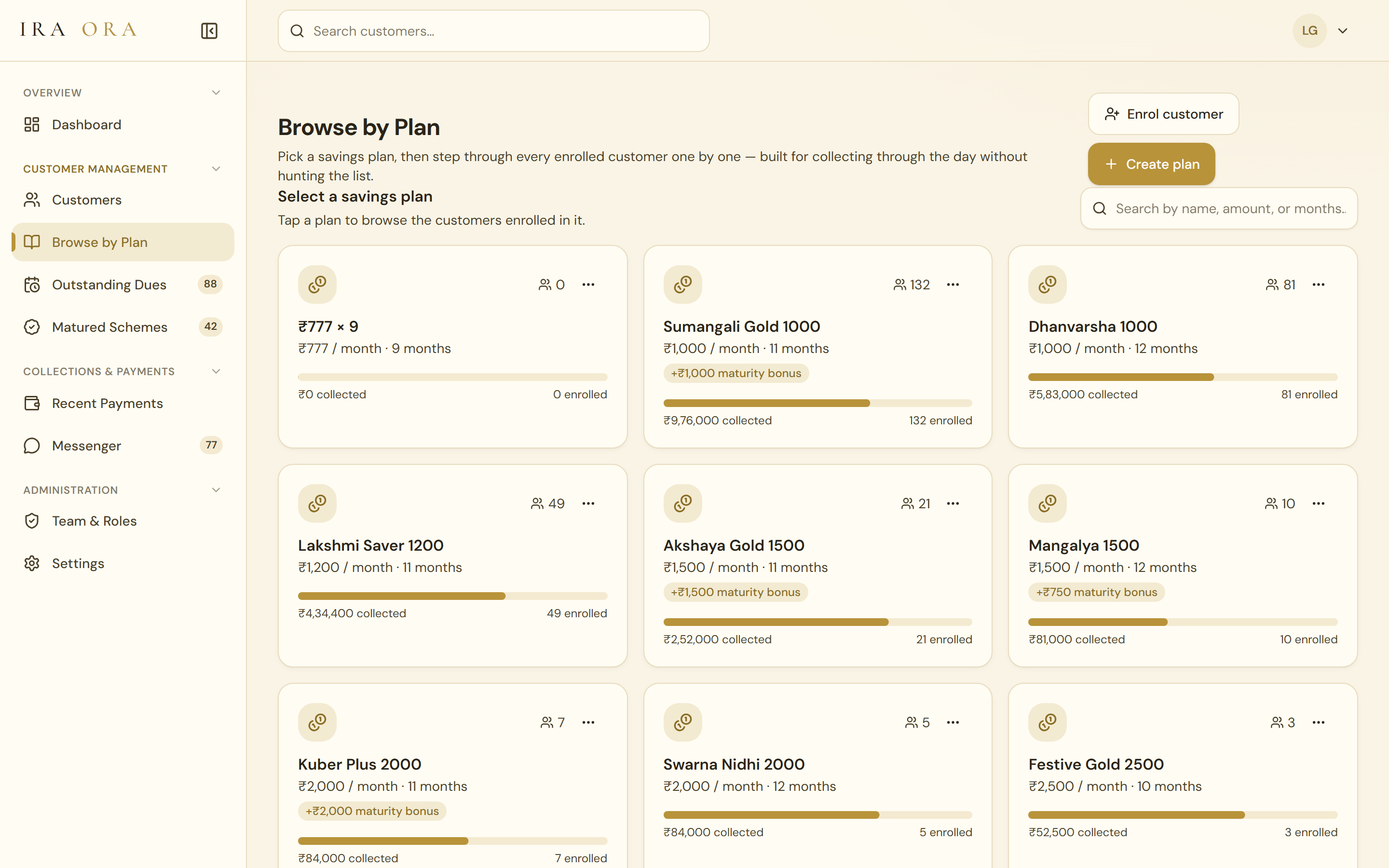Collapse the Collections & Payments section
1389x868 pixels.
coord(216,371)
